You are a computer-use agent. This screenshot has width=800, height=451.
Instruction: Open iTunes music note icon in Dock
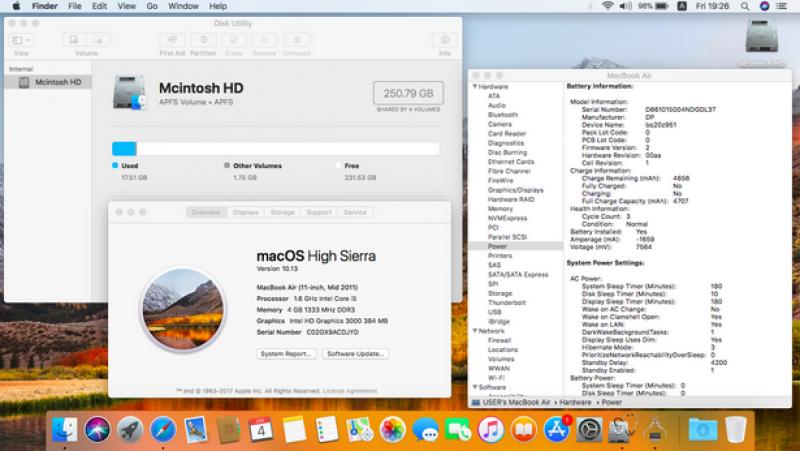click(x=491, y=430)
